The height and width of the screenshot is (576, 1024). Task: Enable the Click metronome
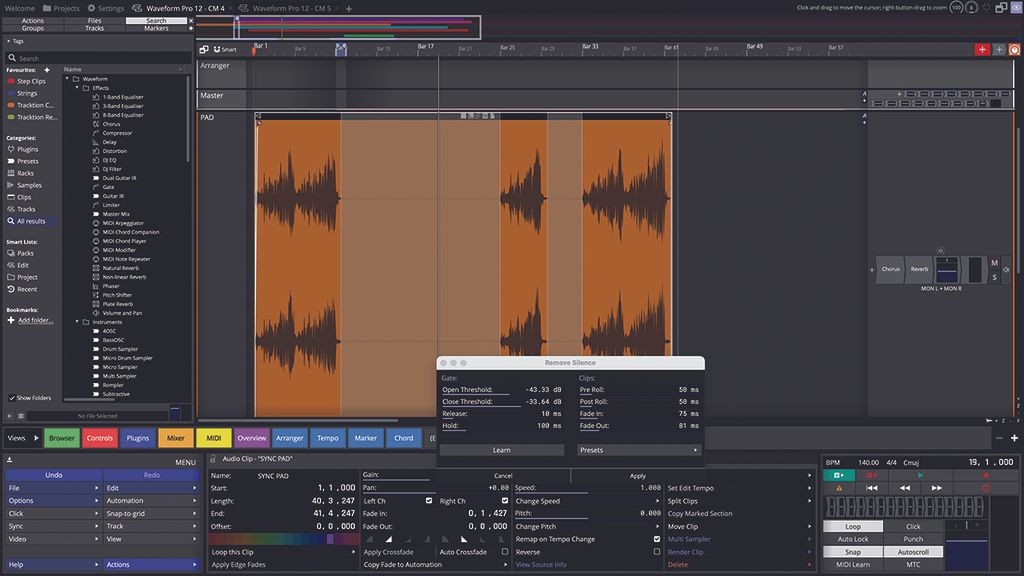pos(915,526)
